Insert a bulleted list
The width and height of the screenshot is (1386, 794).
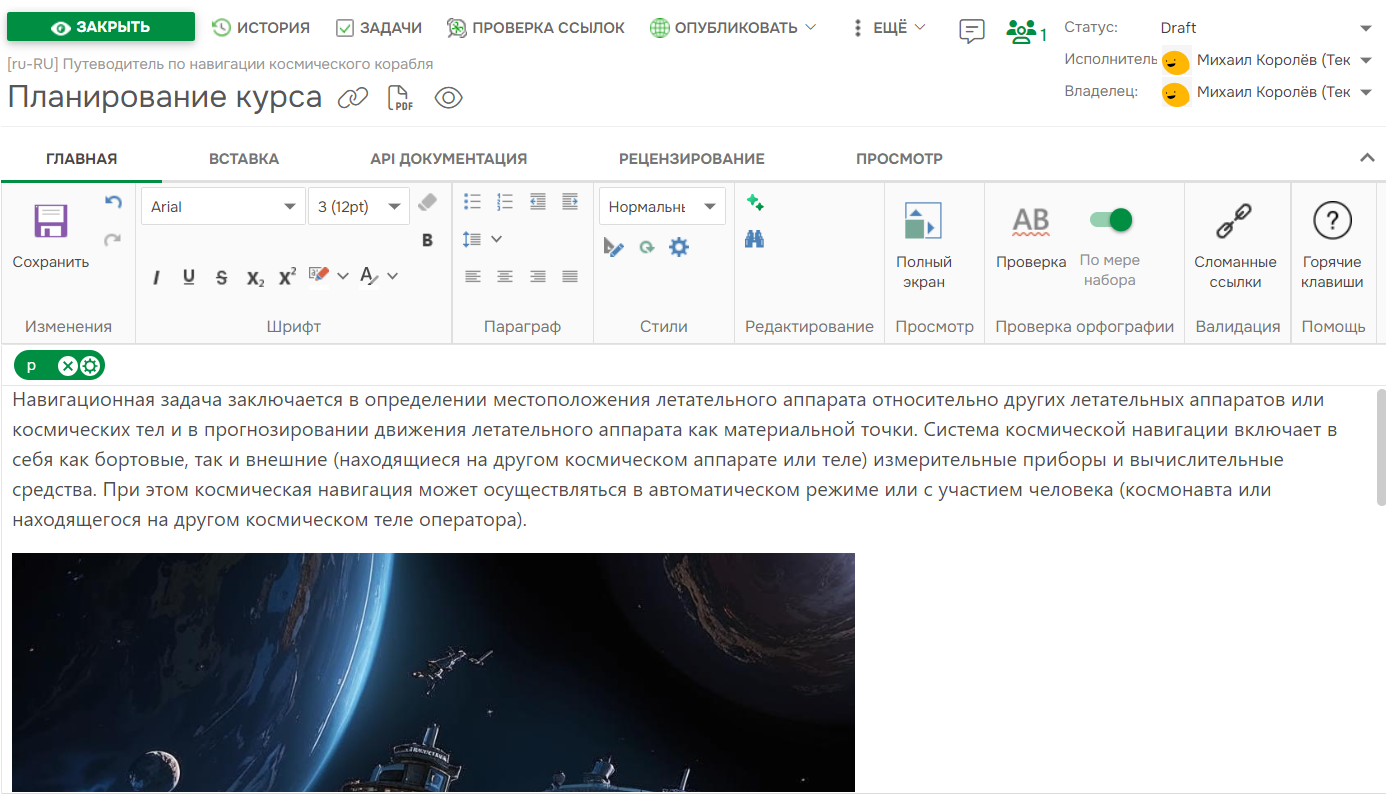(x=473, y=202)
